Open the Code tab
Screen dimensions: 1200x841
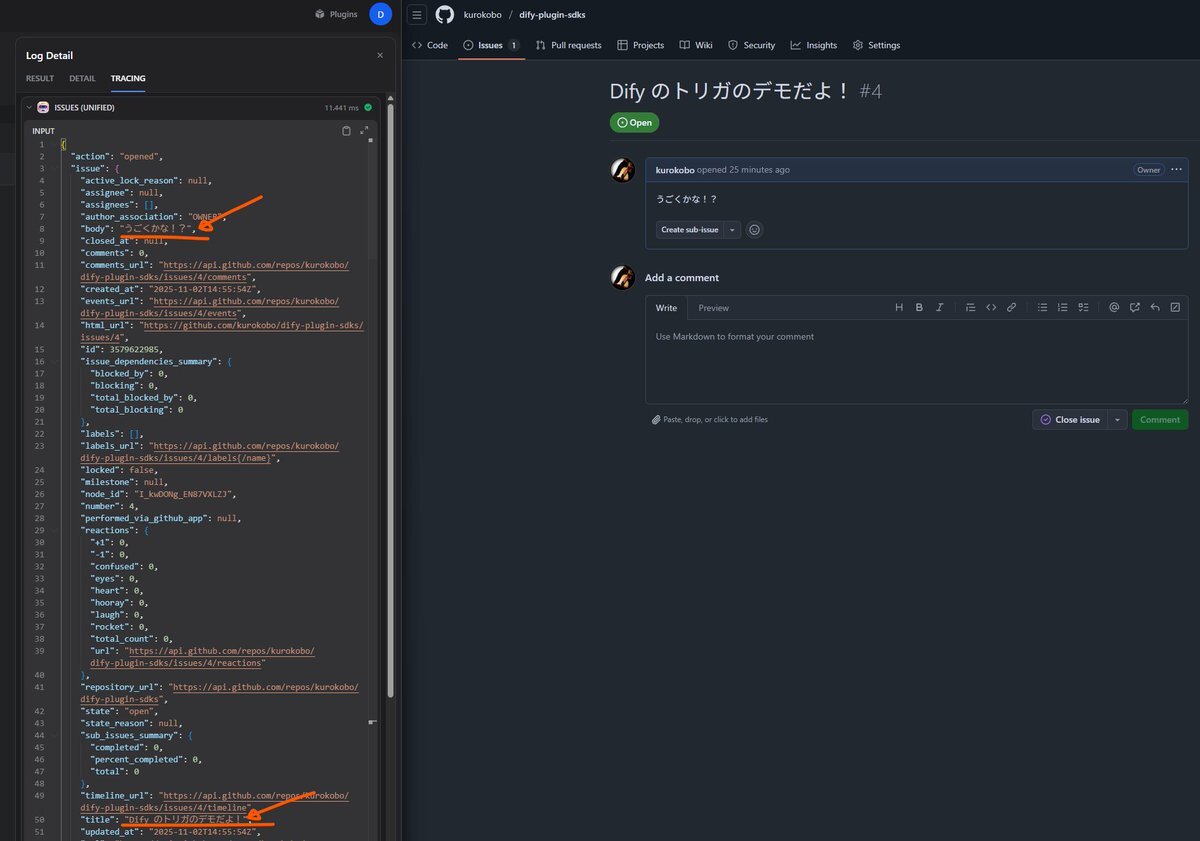coord(430,45)
